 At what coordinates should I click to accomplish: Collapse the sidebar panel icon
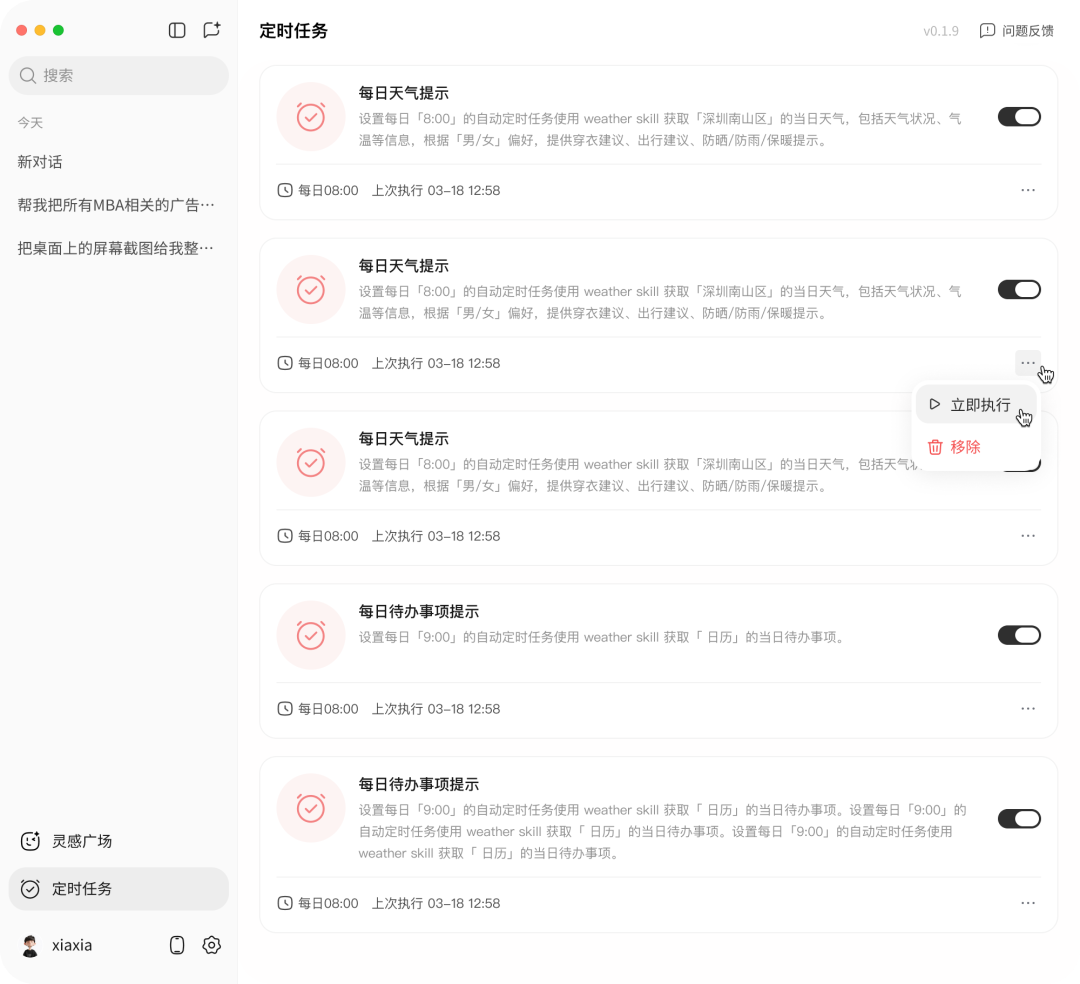tap(177, 30)
